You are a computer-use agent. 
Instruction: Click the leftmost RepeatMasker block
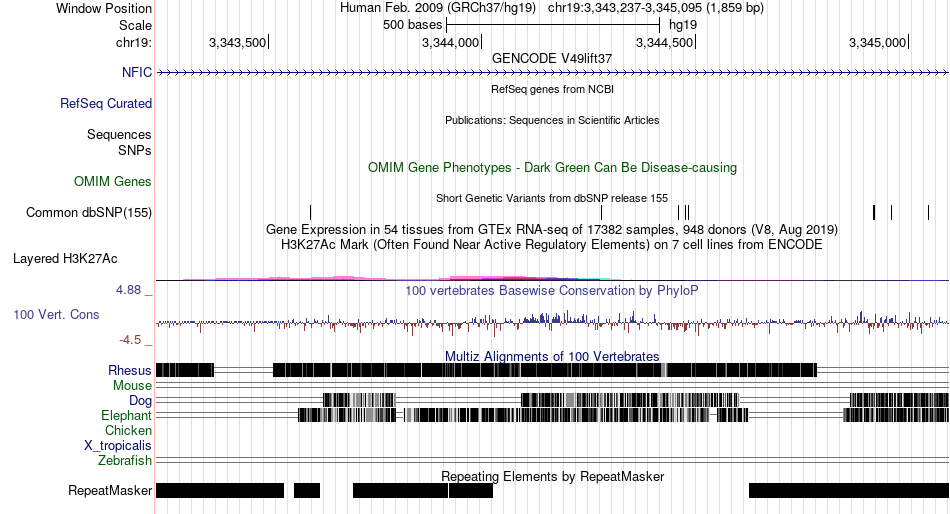point(220,490)
